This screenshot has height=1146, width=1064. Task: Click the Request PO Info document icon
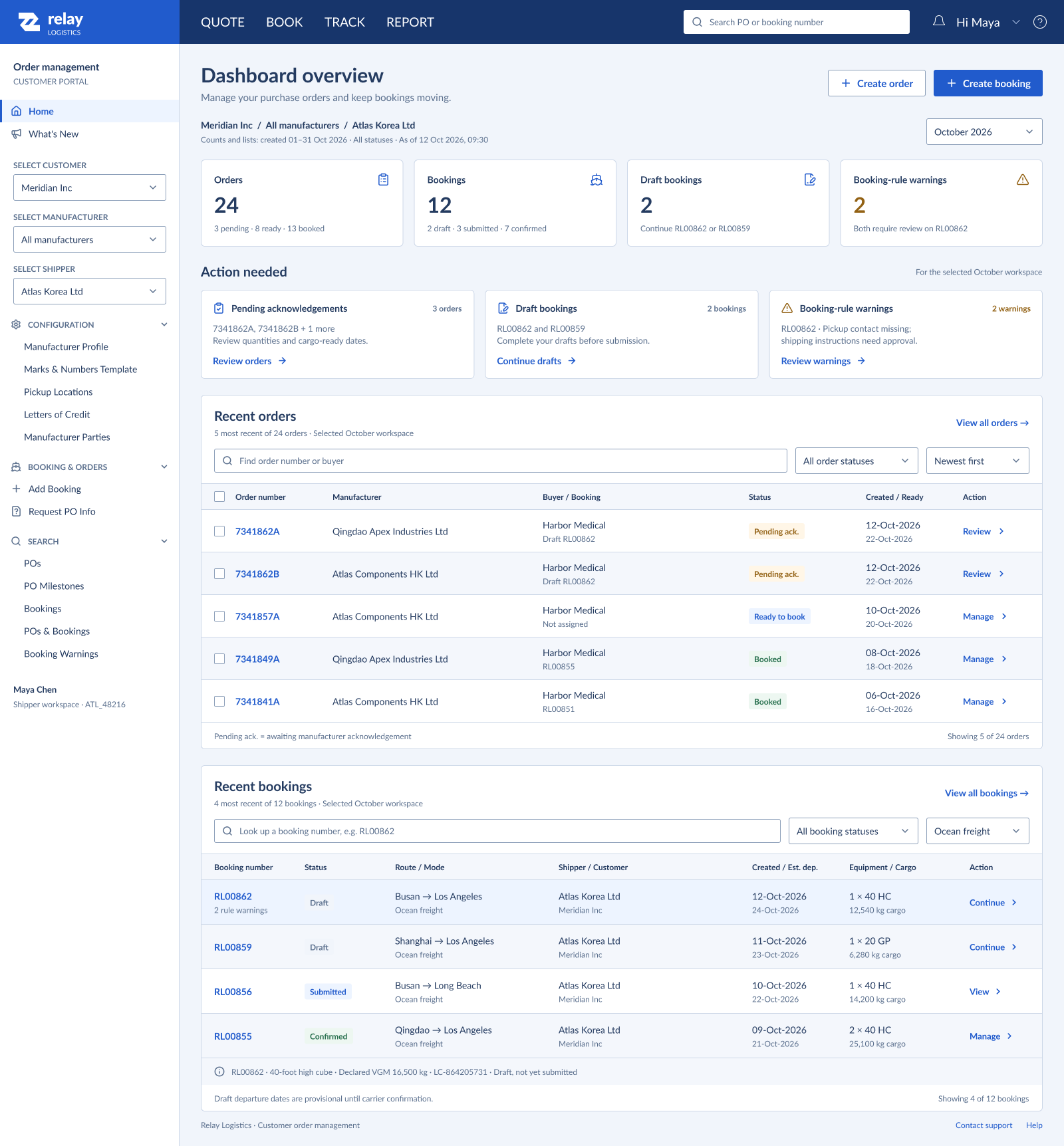pos(17,511)
